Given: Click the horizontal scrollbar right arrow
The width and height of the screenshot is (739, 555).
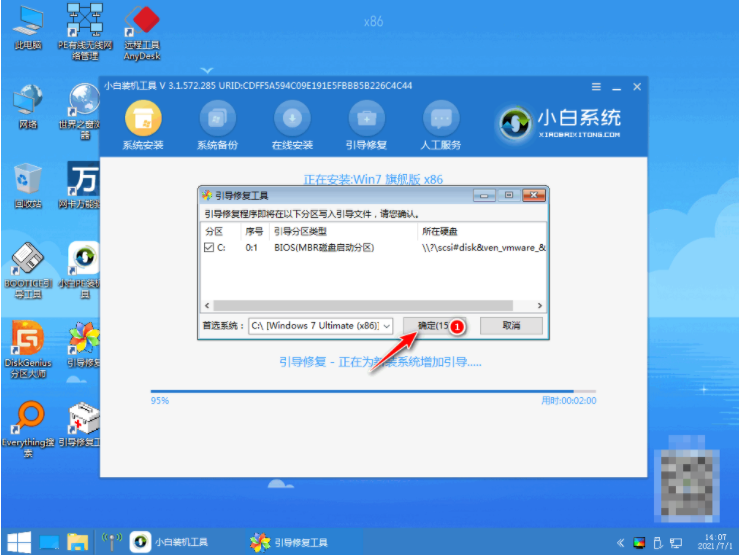Looking at the screenshot, I should pos(540,305).
